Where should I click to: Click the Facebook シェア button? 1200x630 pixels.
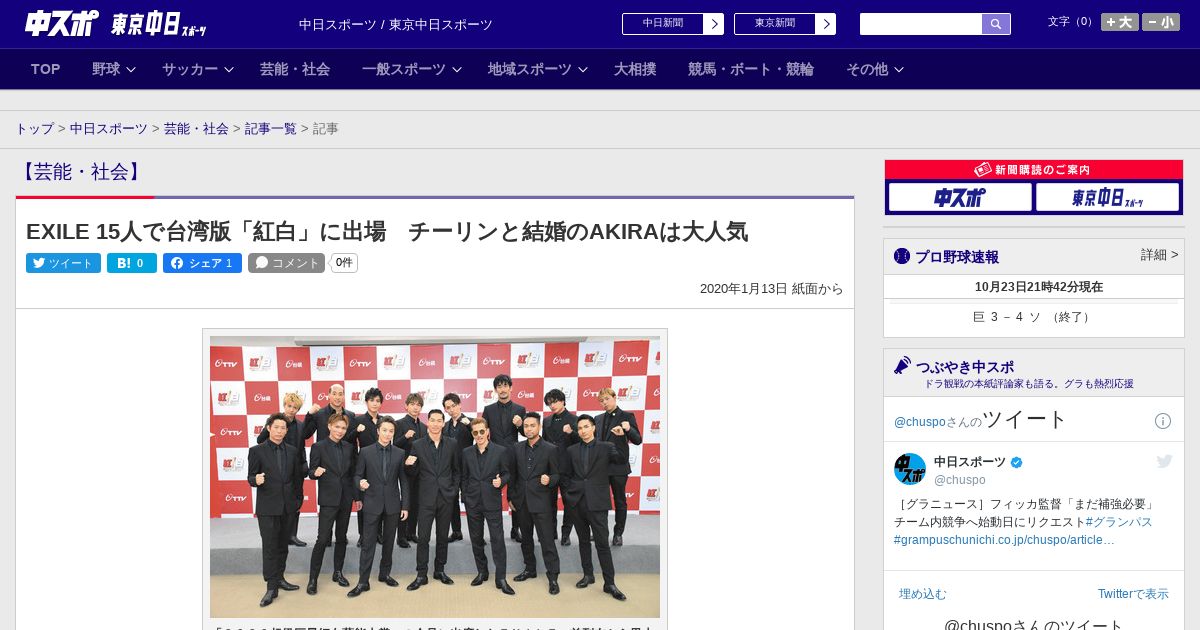click(202, 263)
